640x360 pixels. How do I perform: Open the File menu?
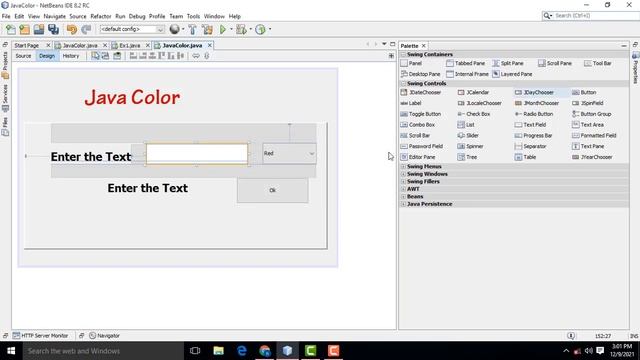tap(6, 16)
